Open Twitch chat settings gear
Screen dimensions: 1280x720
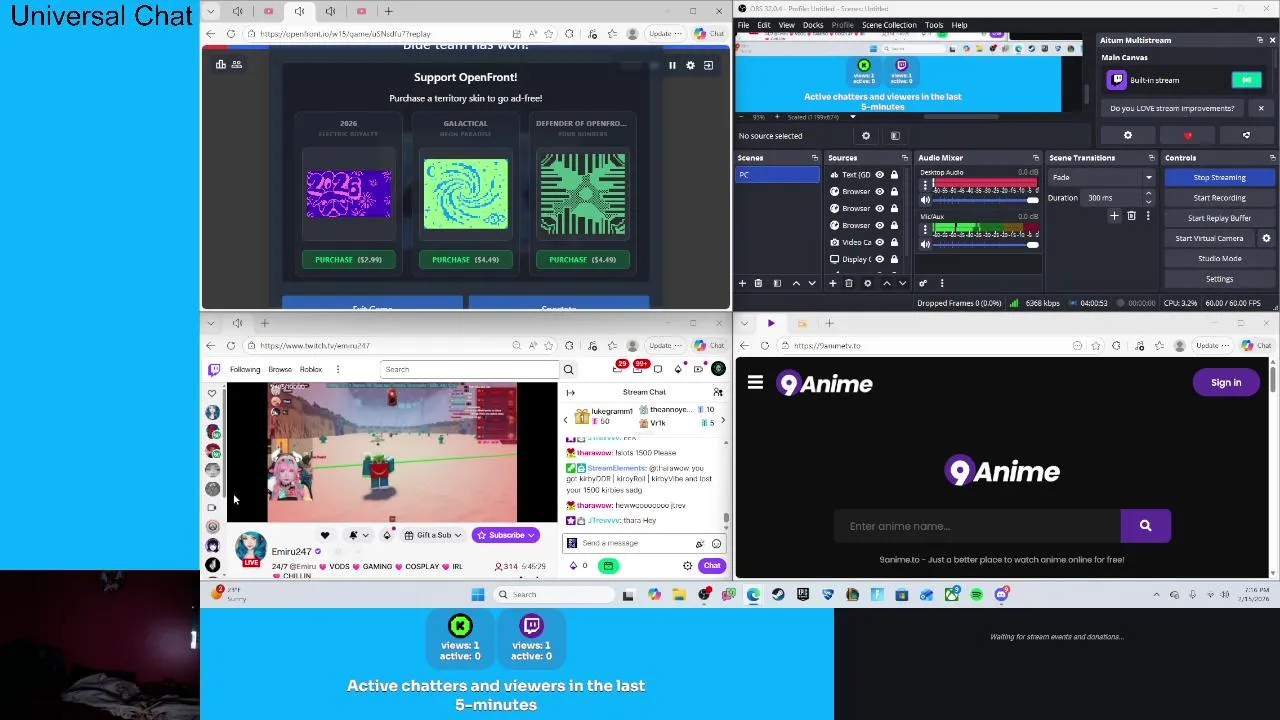click(687, 566)
